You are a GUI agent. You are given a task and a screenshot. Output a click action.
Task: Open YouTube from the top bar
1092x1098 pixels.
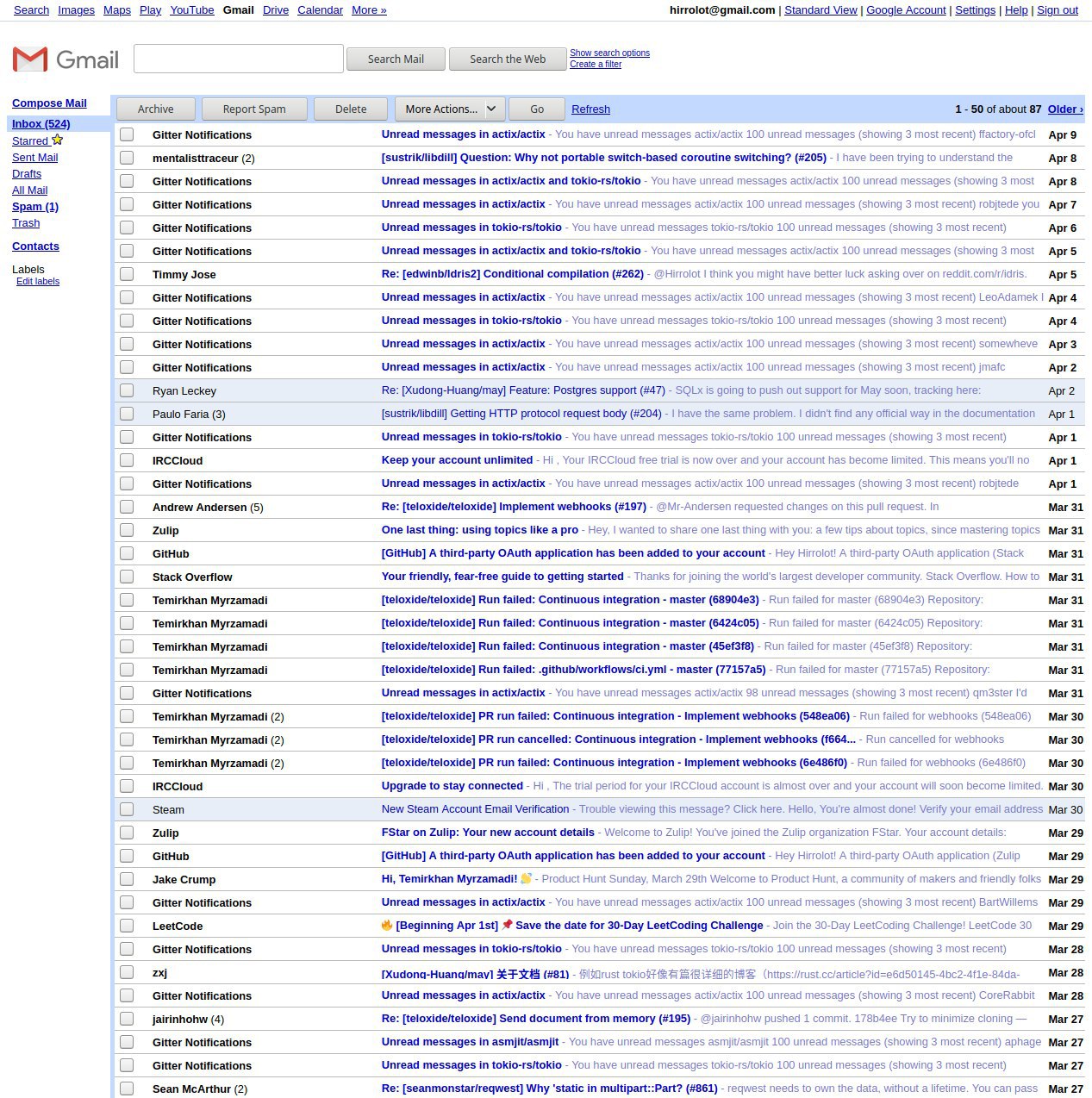tap(191, 10)
